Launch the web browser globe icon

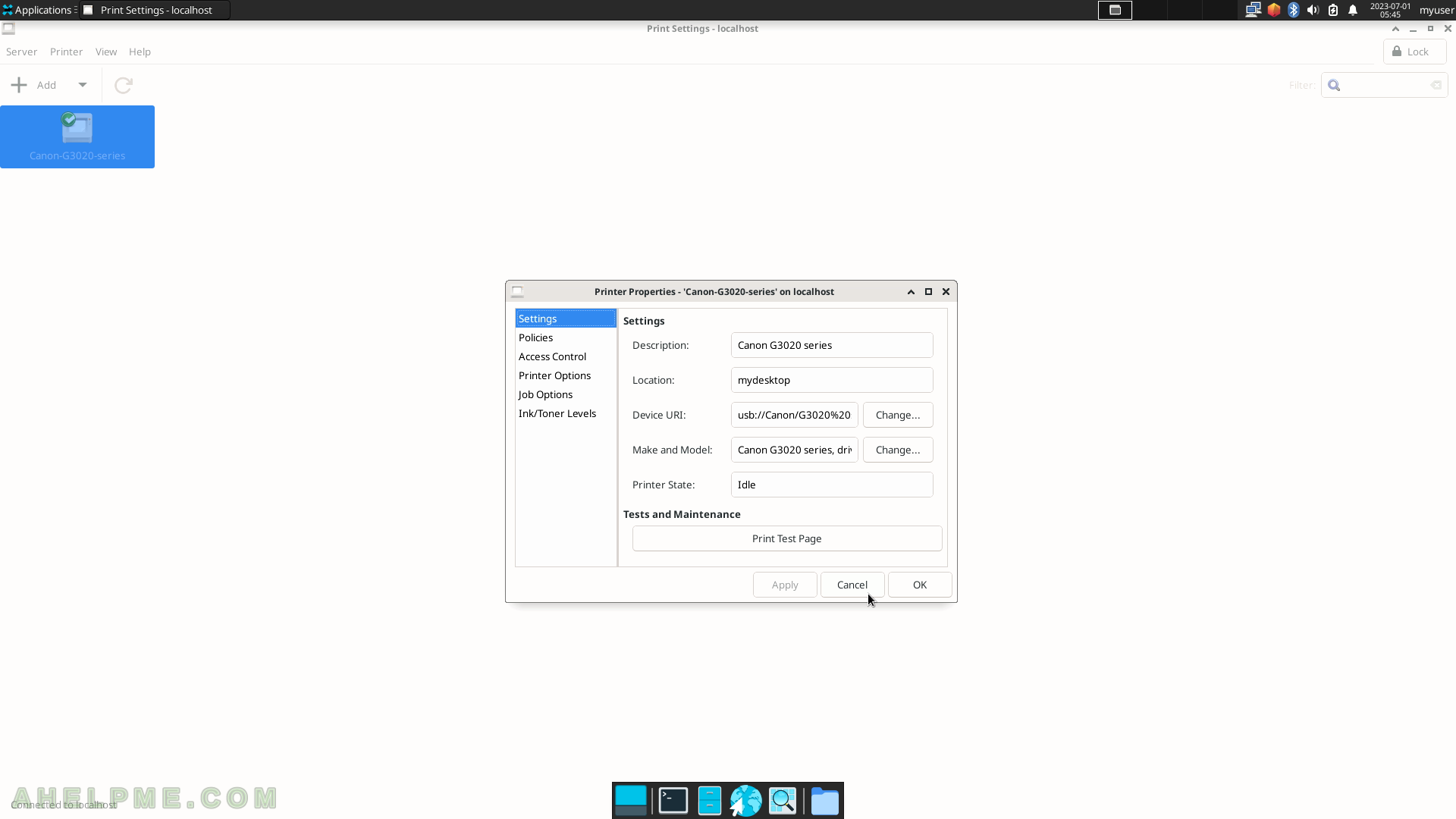pos(745,801)
